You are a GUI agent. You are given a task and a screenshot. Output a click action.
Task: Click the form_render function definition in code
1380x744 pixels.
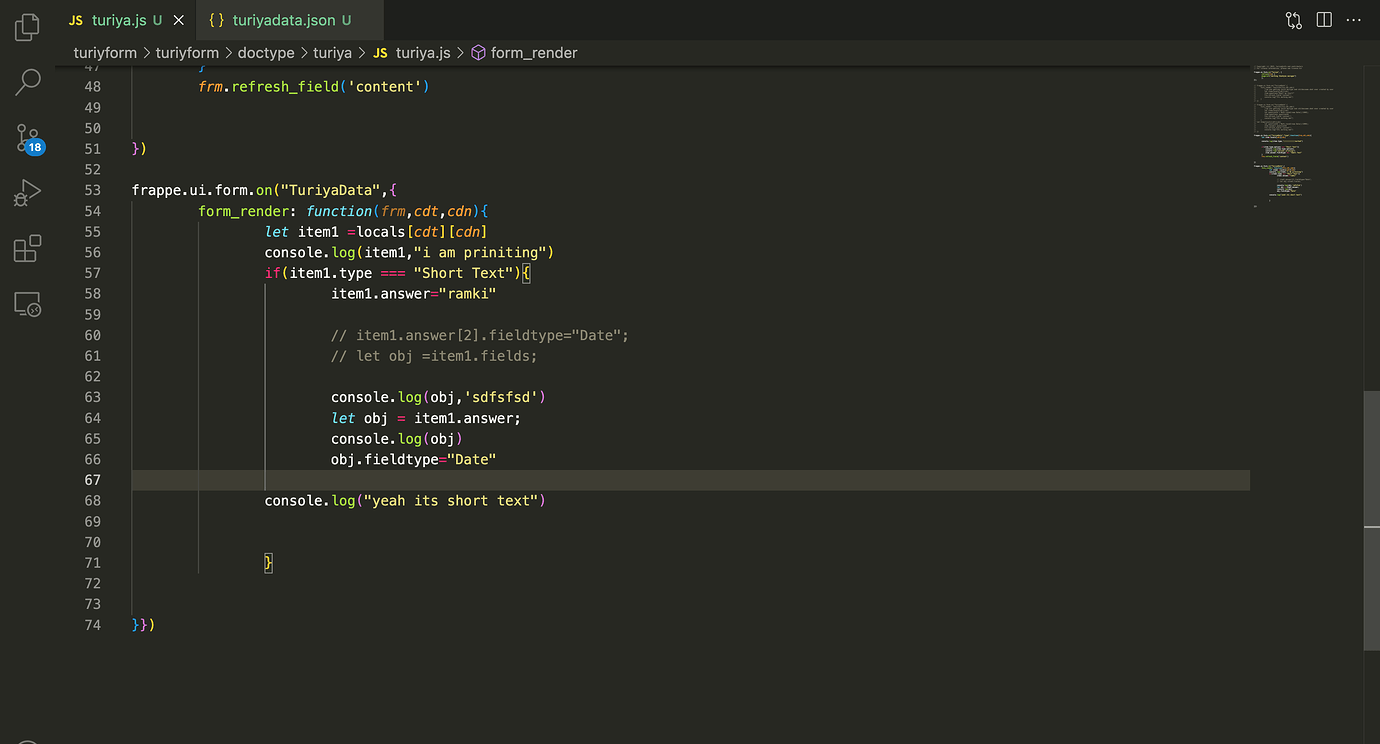point(343,211)
